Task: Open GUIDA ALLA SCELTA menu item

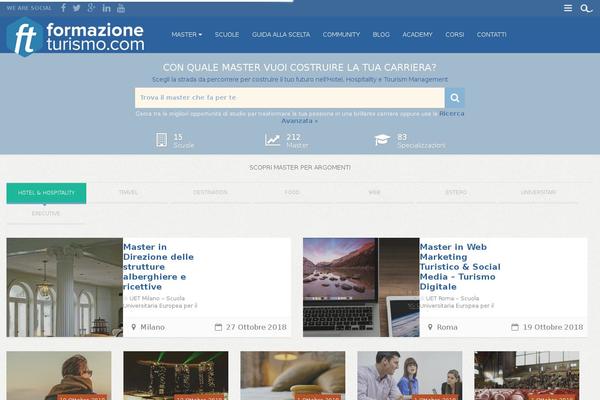Action: coord(281,35)
